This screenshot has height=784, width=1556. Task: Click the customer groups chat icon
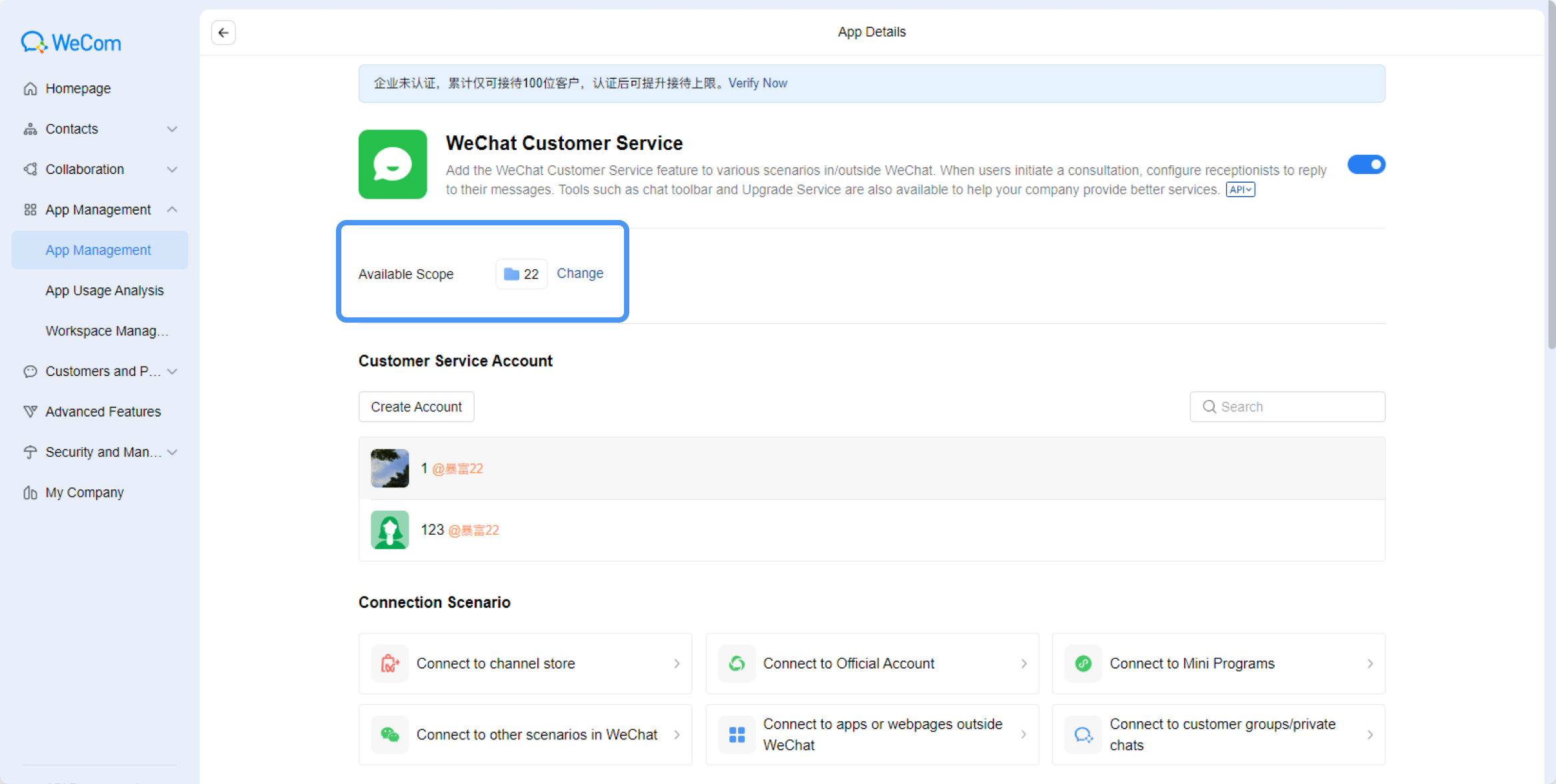pyautogui.click(x=1083, y=735)
